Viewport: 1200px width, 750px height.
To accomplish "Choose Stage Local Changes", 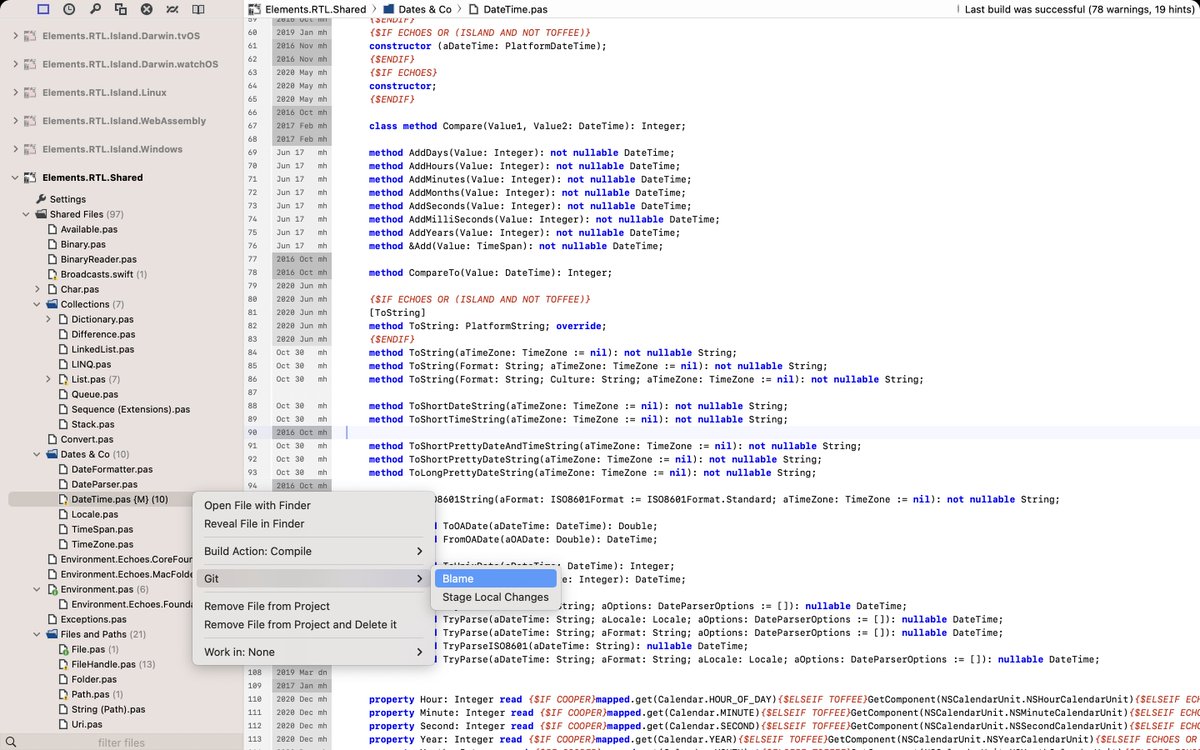I will 496,597.
